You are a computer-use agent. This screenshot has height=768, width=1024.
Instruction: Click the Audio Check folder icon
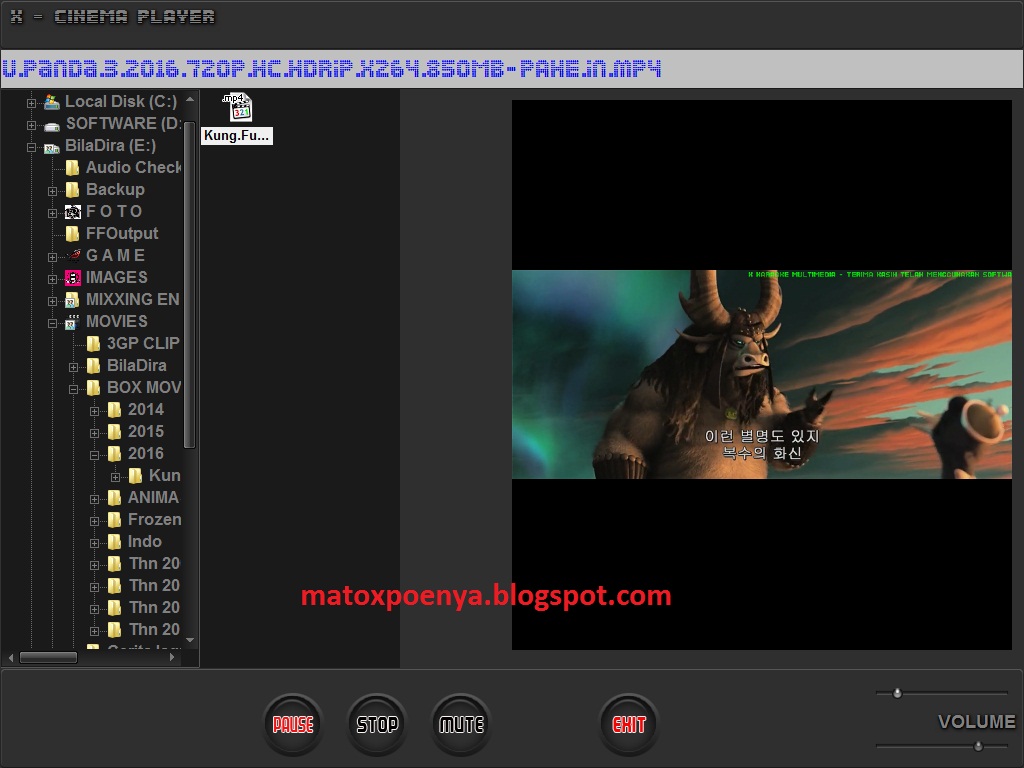[72, 168]
